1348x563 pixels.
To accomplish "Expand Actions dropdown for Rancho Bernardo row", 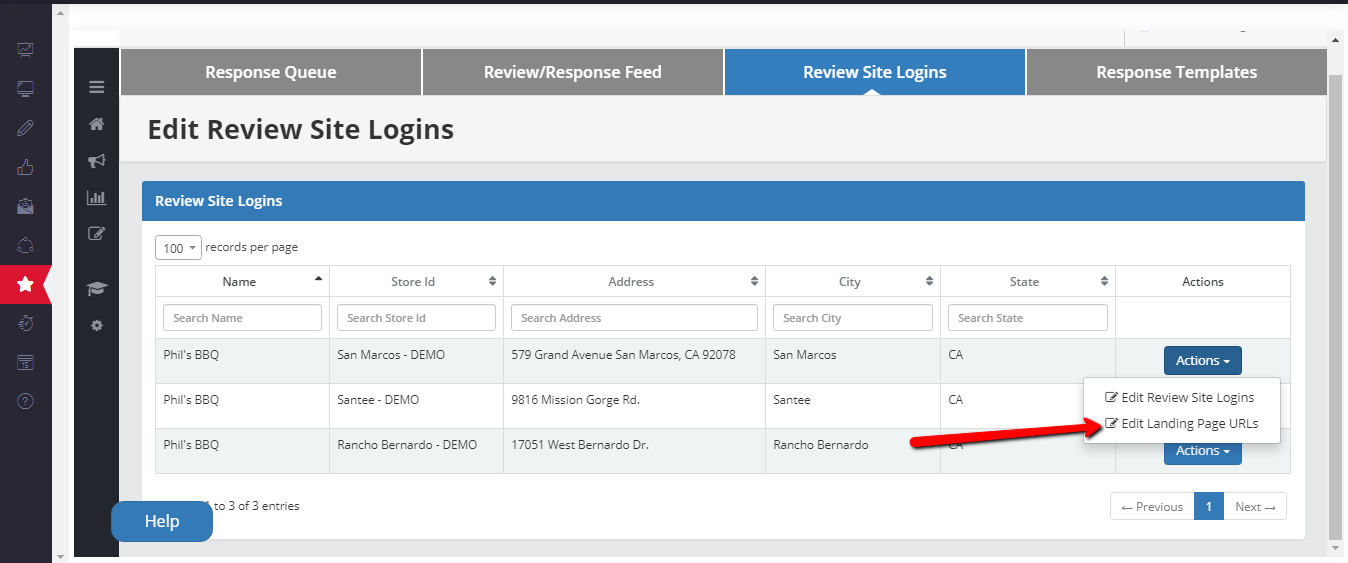I will pyautogui.click(x=1202, y=452).
